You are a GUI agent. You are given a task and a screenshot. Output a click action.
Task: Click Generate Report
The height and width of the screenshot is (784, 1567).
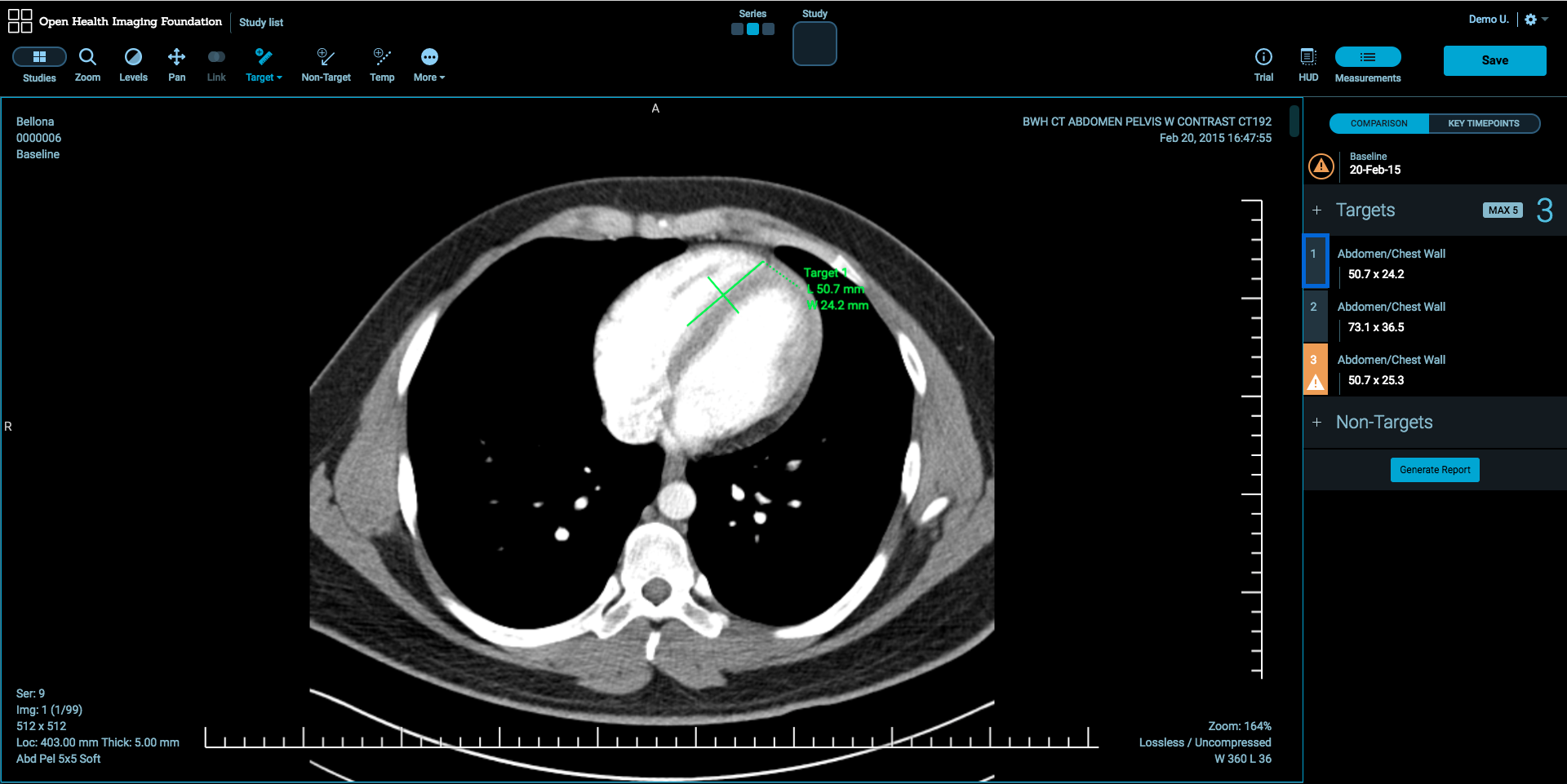(1435, 470)
